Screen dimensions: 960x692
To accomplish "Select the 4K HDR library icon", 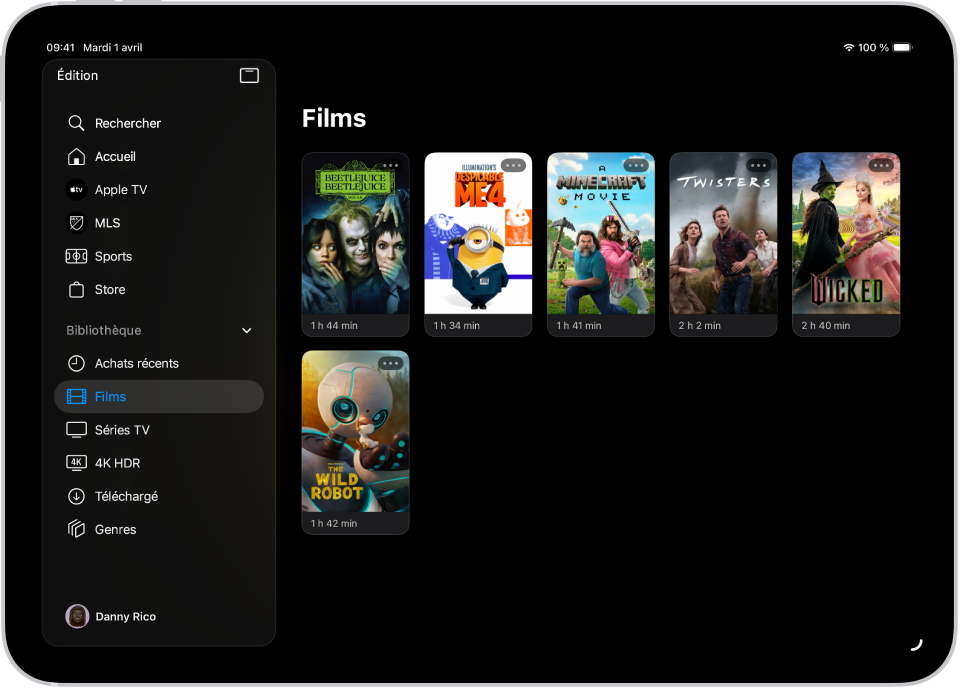I will pyautogui.click(x=76, y=462).
